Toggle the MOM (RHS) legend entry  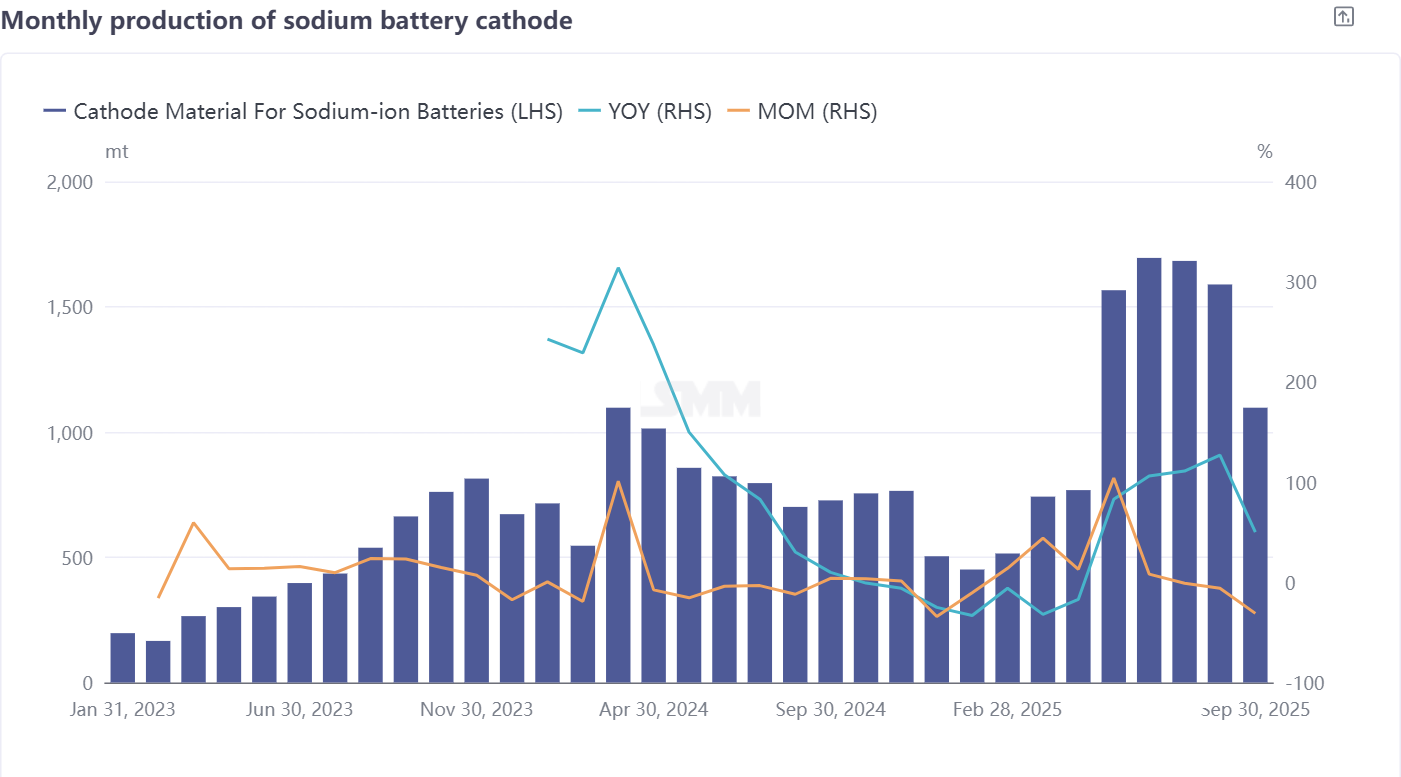(x=817, y=111)
